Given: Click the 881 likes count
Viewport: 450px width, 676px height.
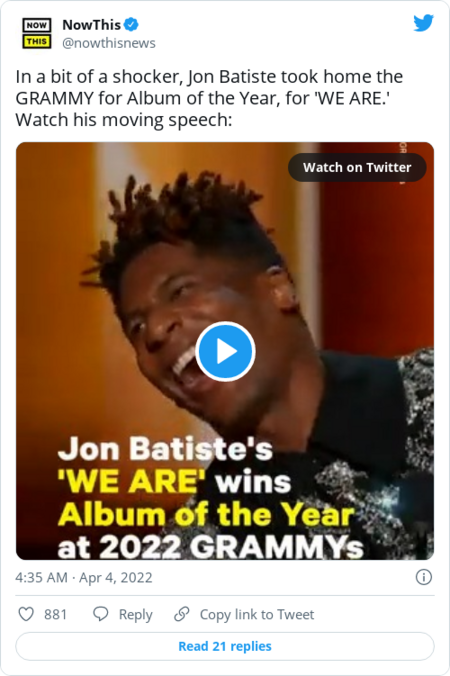Looking at the screenshot, I should 55,614.
